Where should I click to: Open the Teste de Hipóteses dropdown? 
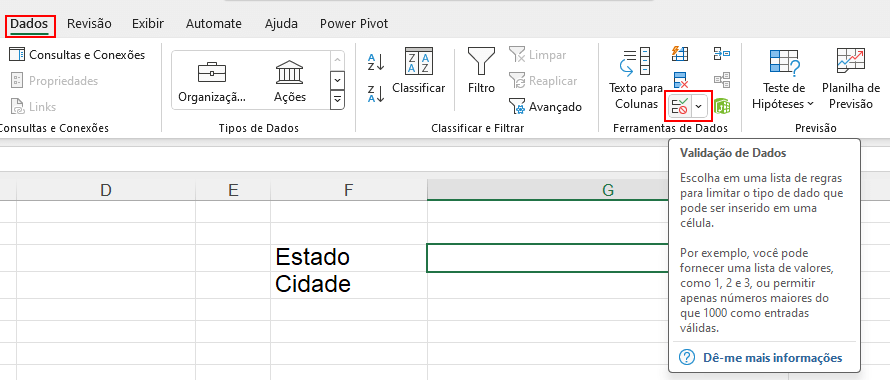coord(783,78)
